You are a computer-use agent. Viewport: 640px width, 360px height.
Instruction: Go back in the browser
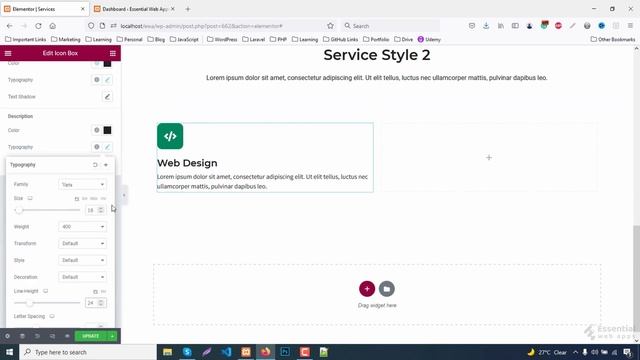[9, 26]
